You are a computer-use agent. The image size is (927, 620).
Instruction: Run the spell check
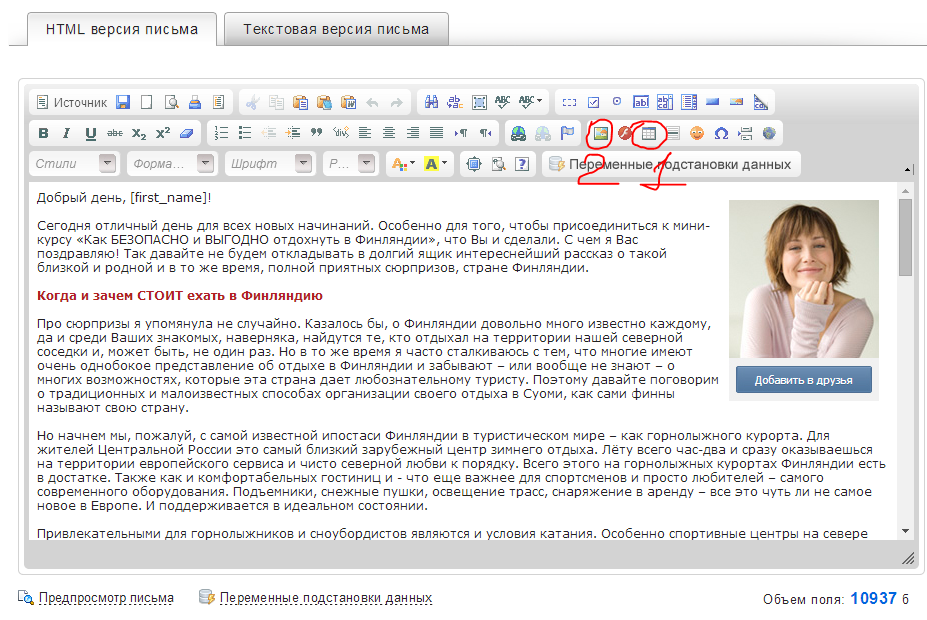[503, 102]
